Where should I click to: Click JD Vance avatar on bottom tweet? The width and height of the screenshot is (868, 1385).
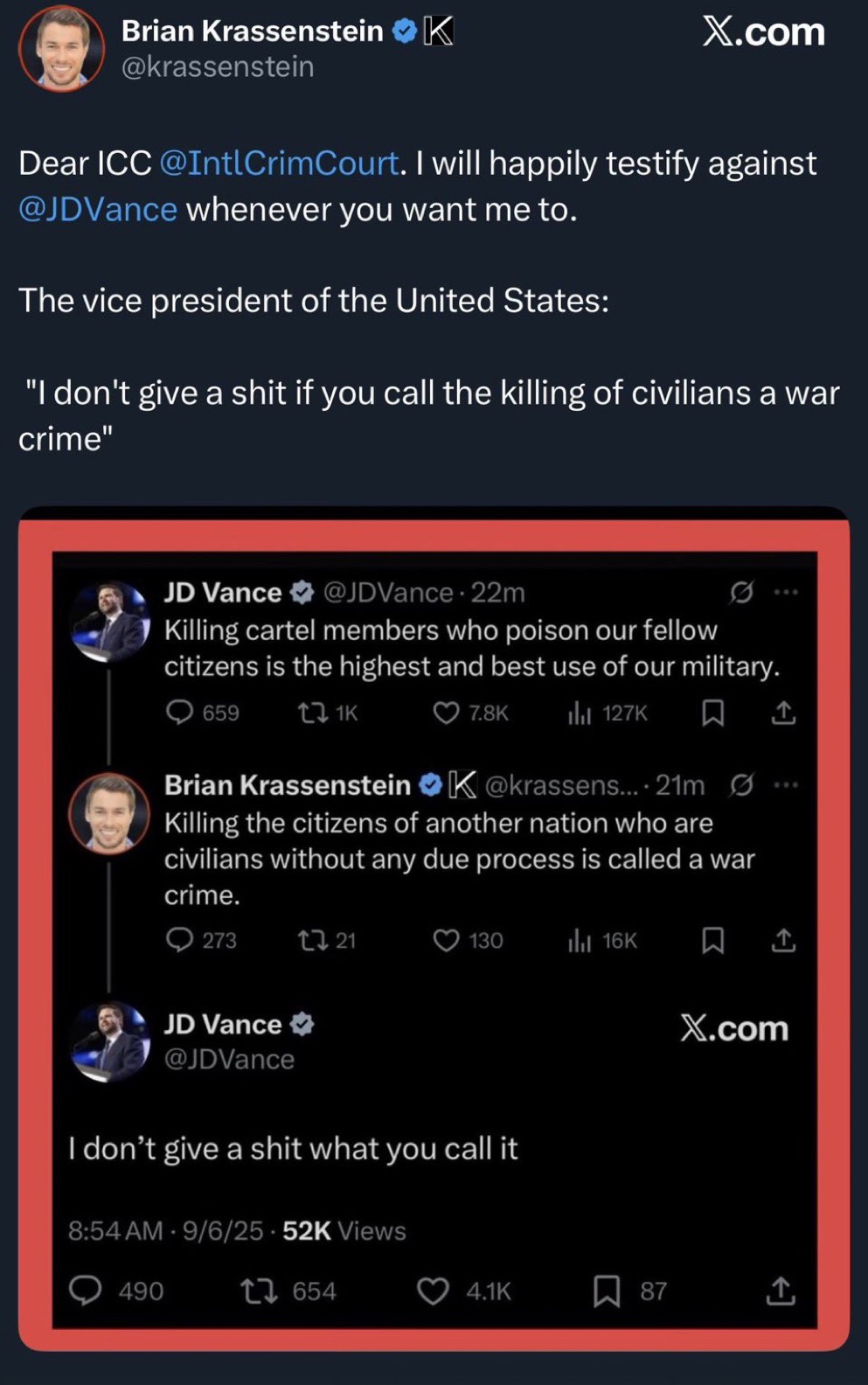tap(110, 1040)
